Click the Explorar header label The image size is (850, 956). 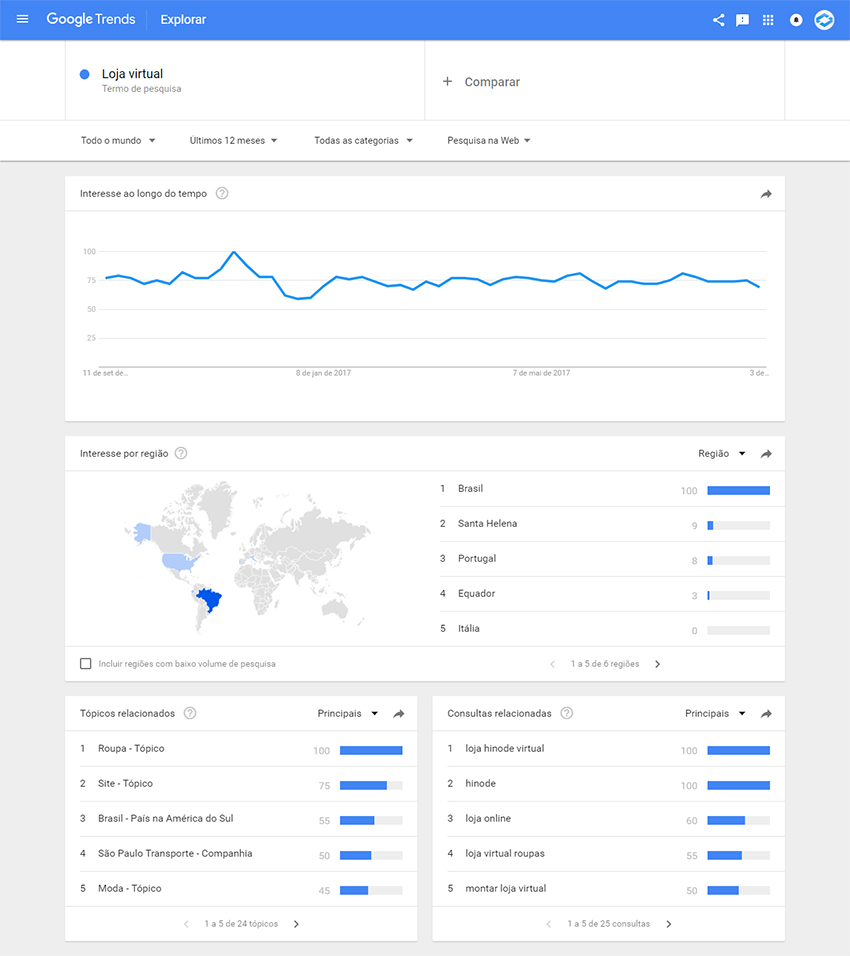(x=183, y=20)
